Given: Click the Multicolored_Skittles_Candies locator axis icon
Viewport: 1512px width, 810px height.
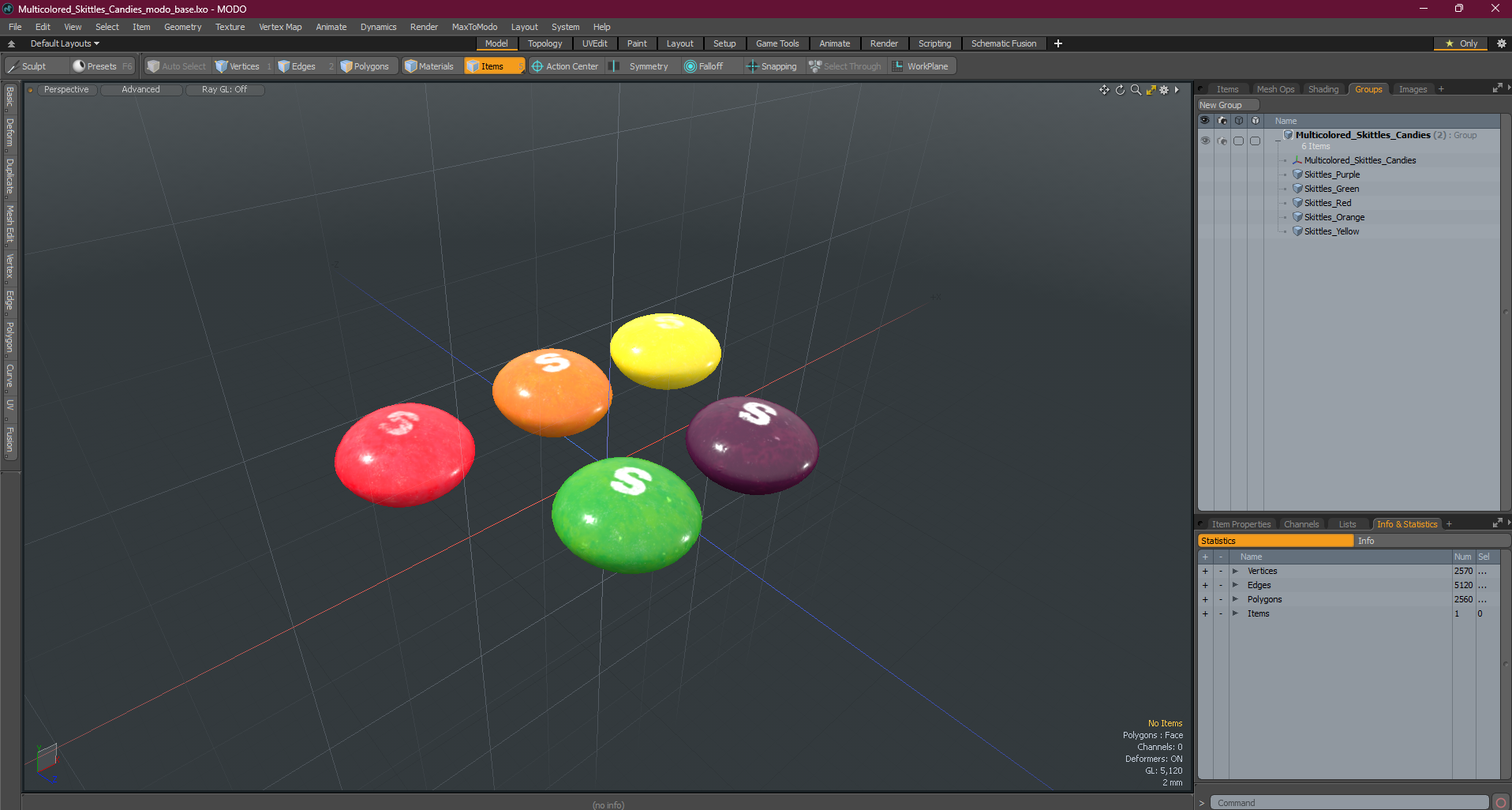Looking at the screenshot, I should (x=1297, y=160).
